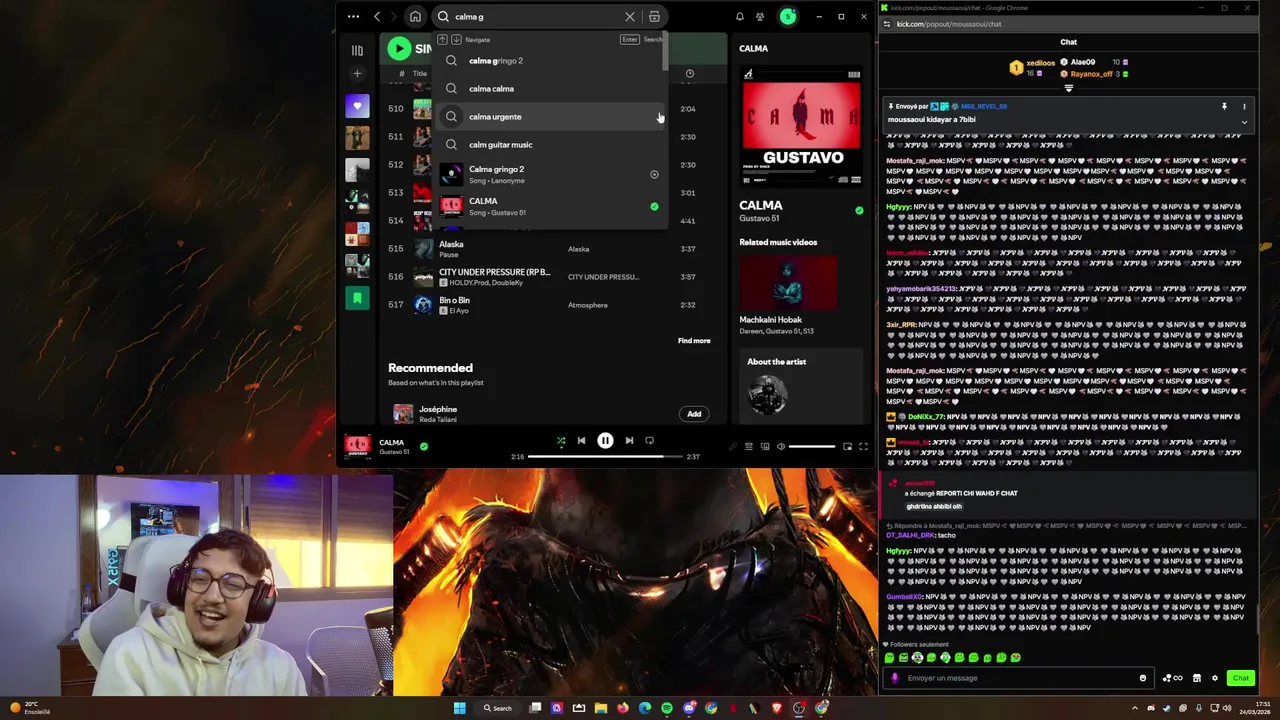Open Gustavo 51 link in player bar
Image resolution: width=1280 pixels, height=720 pixels.
point(394,452)
